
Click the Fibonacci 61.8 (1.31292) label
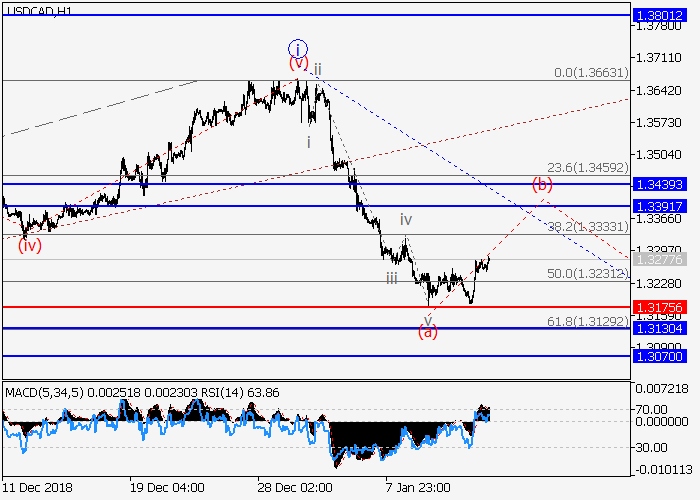click(x=586, y=320)
